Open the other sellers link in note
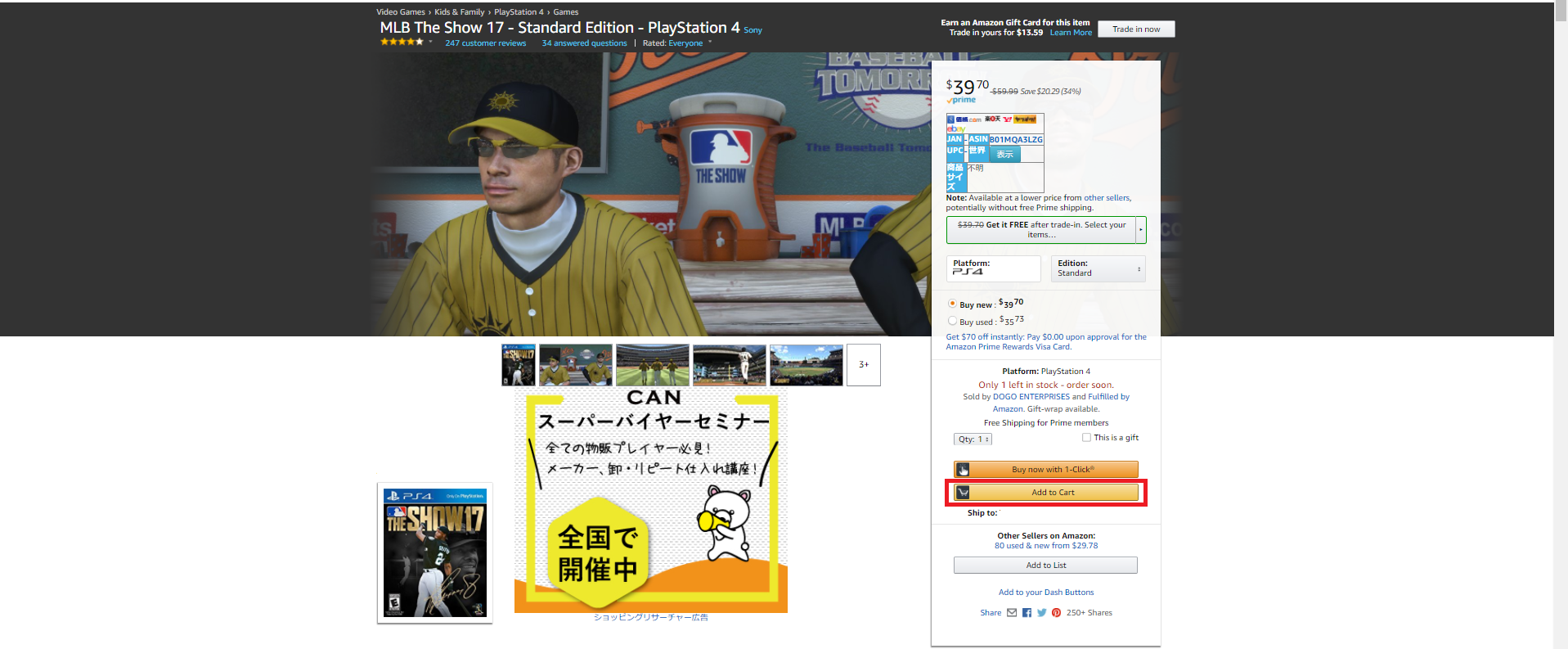This screenshot has width=1568, height=649. (x=1107, y=198)
